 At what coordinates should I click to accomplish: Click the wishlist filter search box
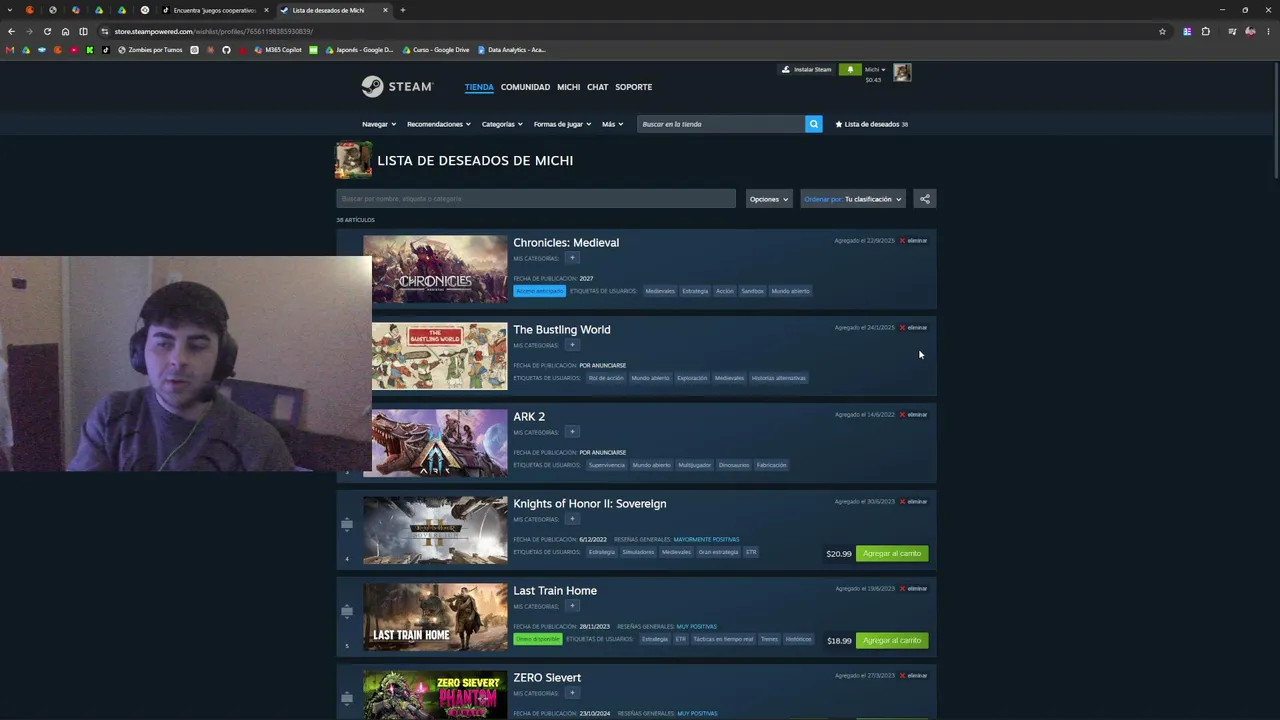[536, 199]
